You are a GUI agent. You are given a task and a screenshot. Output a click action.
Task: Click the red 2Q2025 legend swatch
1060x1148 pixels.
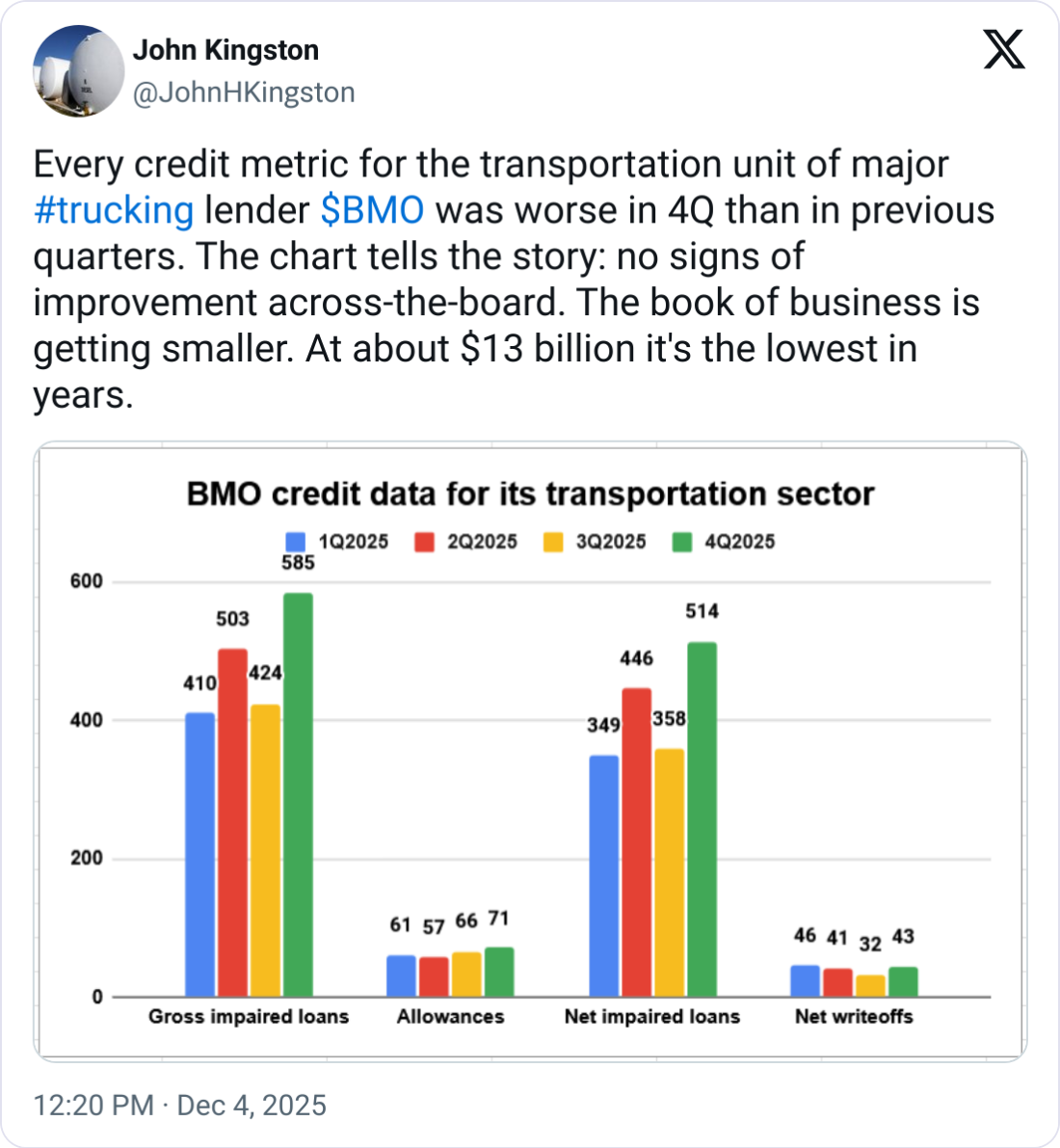425,542
